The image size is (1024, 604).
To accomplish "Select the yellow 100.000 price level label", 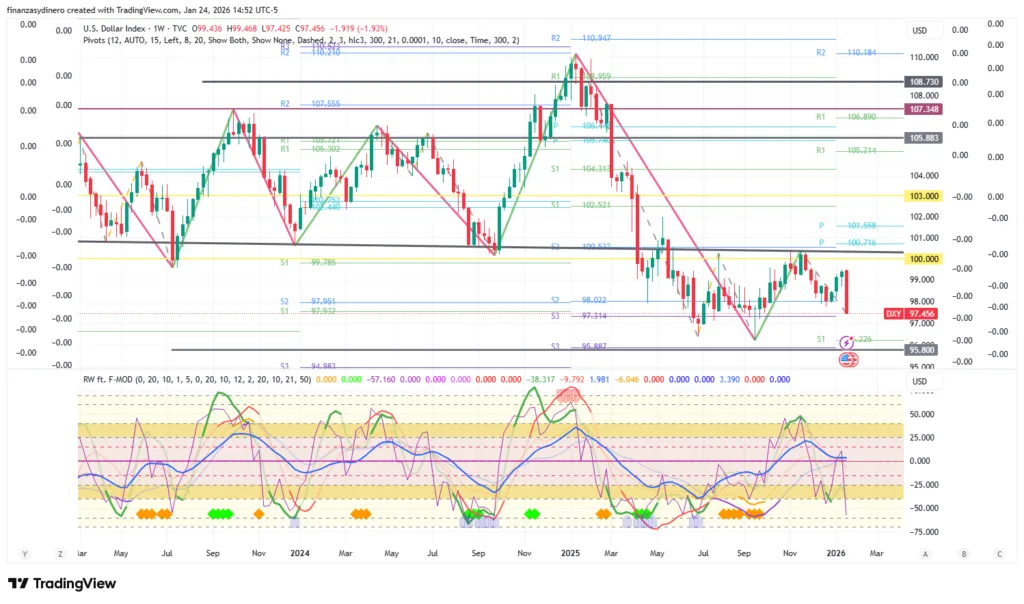I will [920, 259].
